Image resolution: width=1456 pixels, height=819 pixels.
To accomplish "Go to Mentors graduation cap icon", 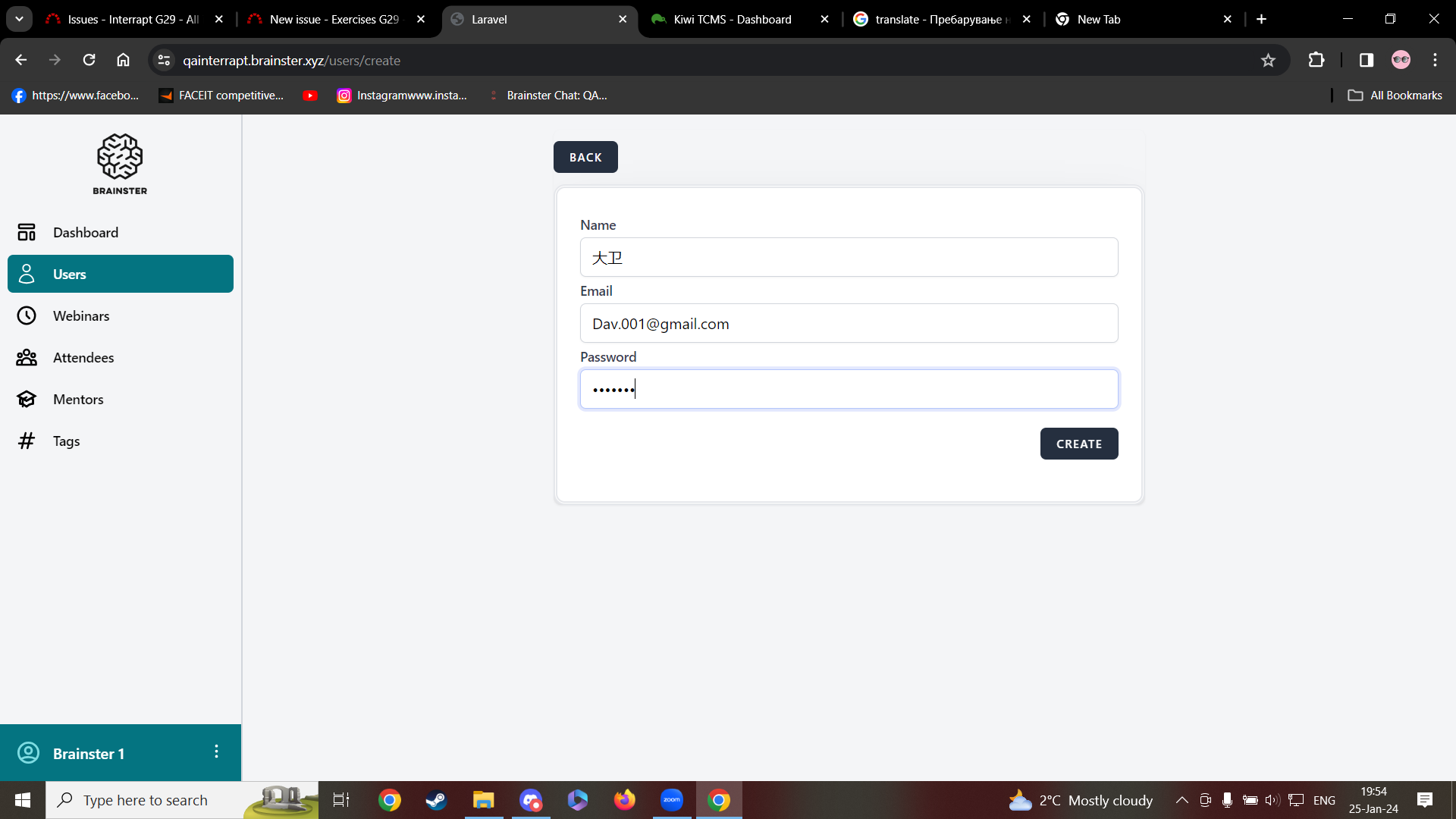I will tap(27, 400).
